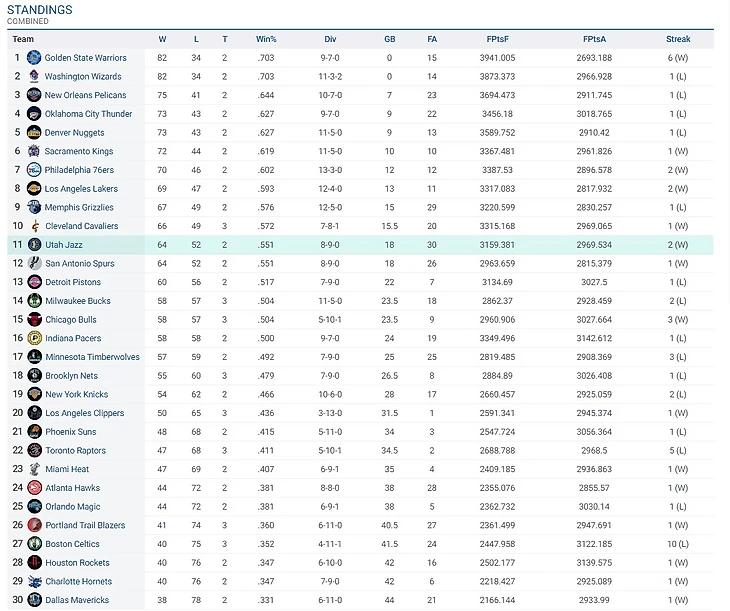Click the Dallas Mavericks logo icon
This screenshot has height=611, width=730.
click(34, 600)
